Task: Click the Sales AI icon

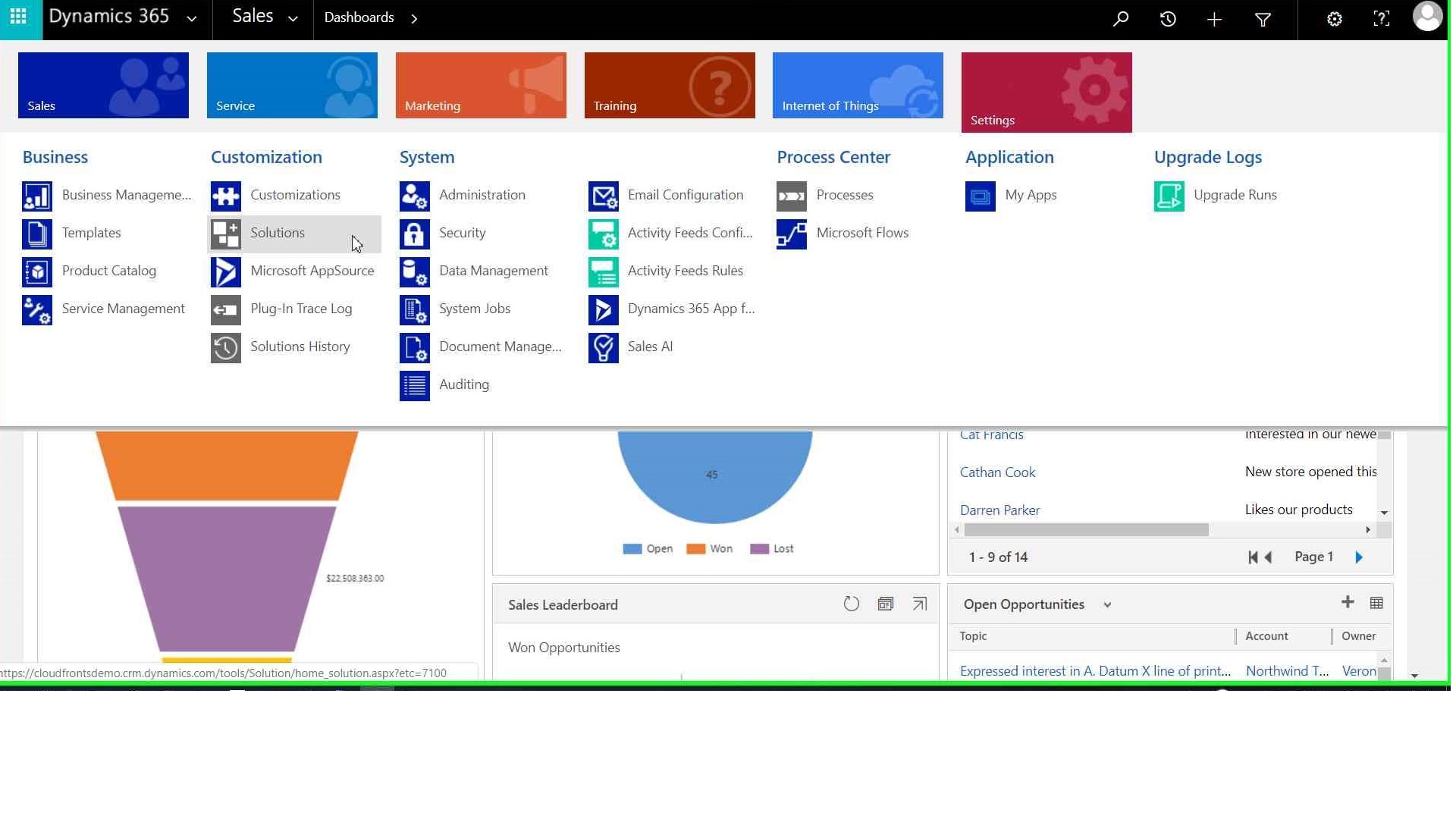Action: tap(603, 348)
